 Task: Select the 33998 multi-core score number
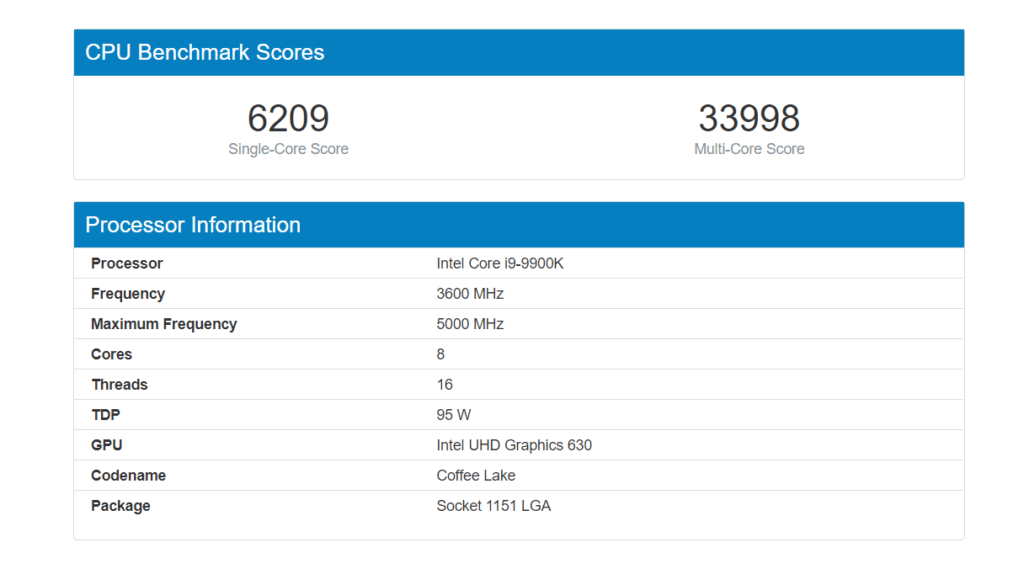749,119
